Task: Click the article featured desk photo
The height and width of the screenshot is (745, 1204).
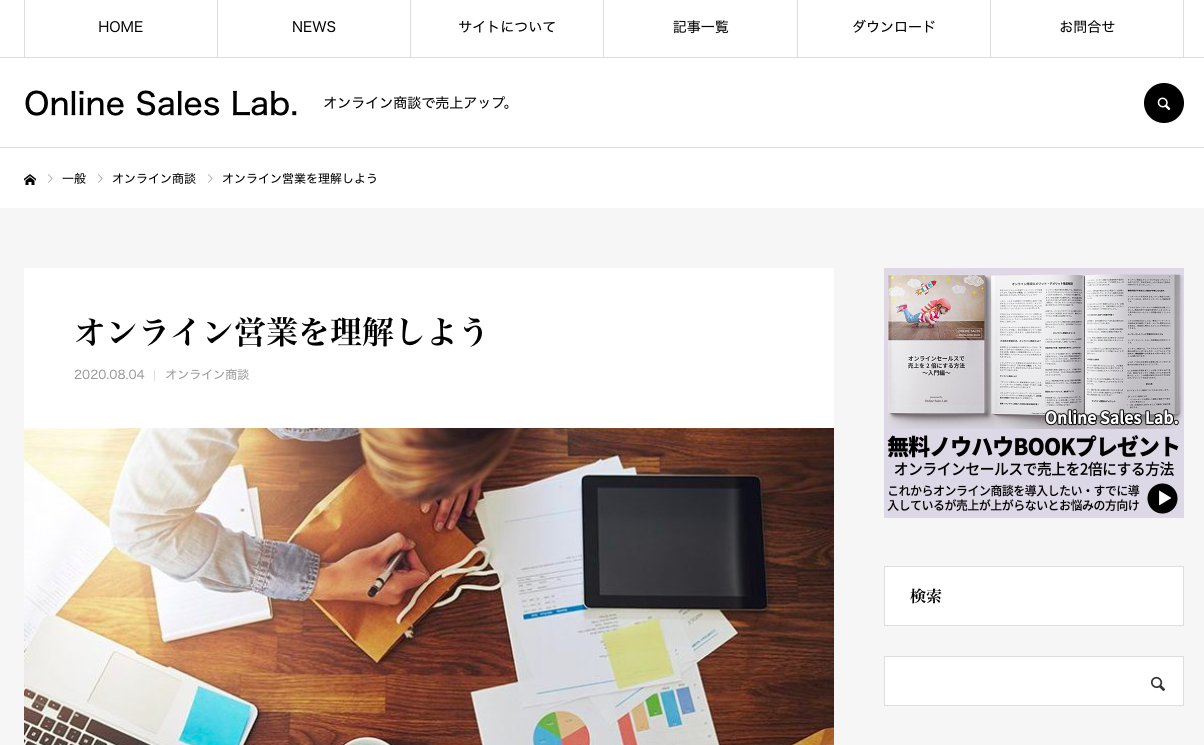Action: click(429, 586)
